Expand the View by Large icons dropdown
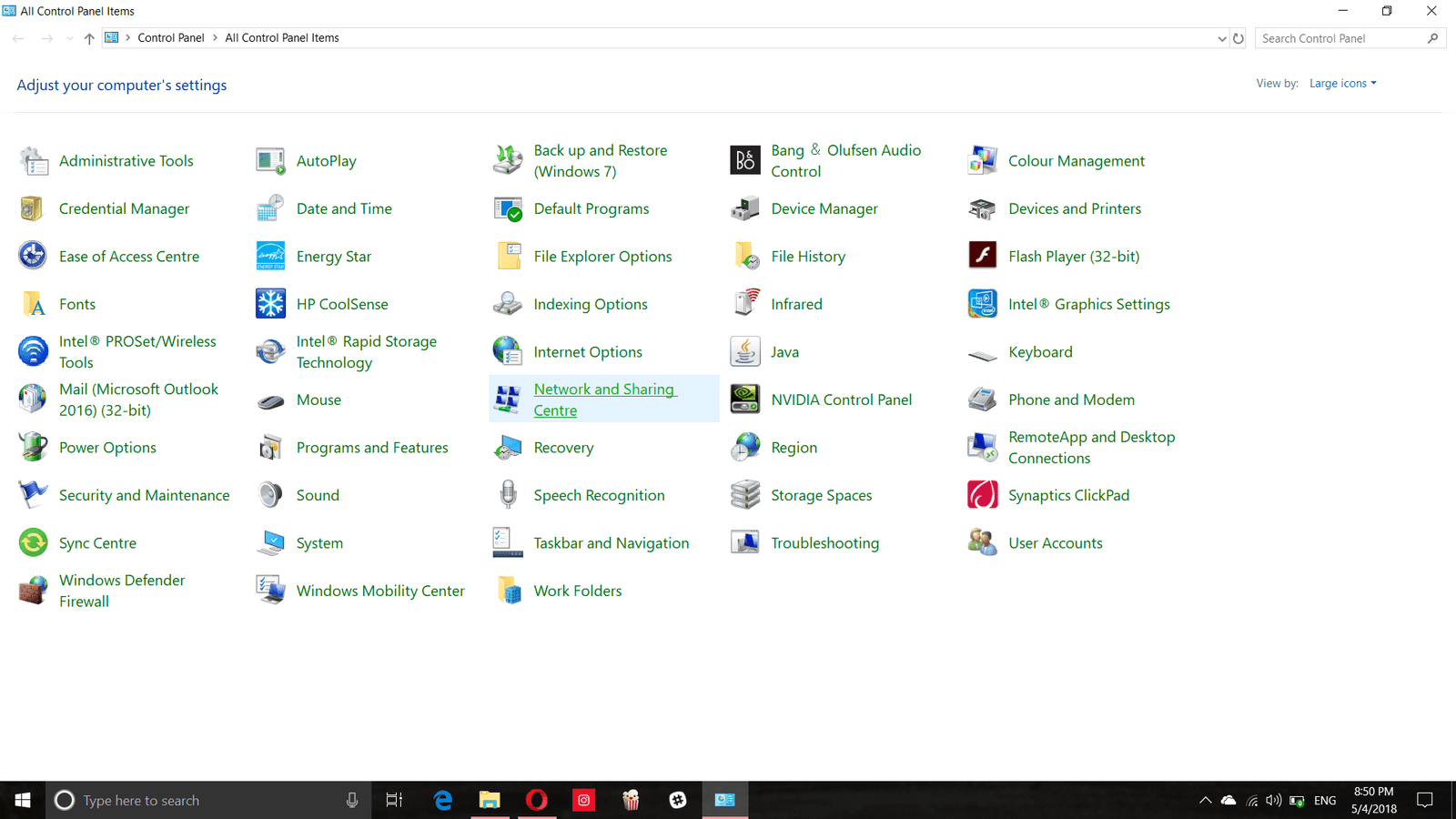Screen dimensions: 1456x819 point(1342,84)
